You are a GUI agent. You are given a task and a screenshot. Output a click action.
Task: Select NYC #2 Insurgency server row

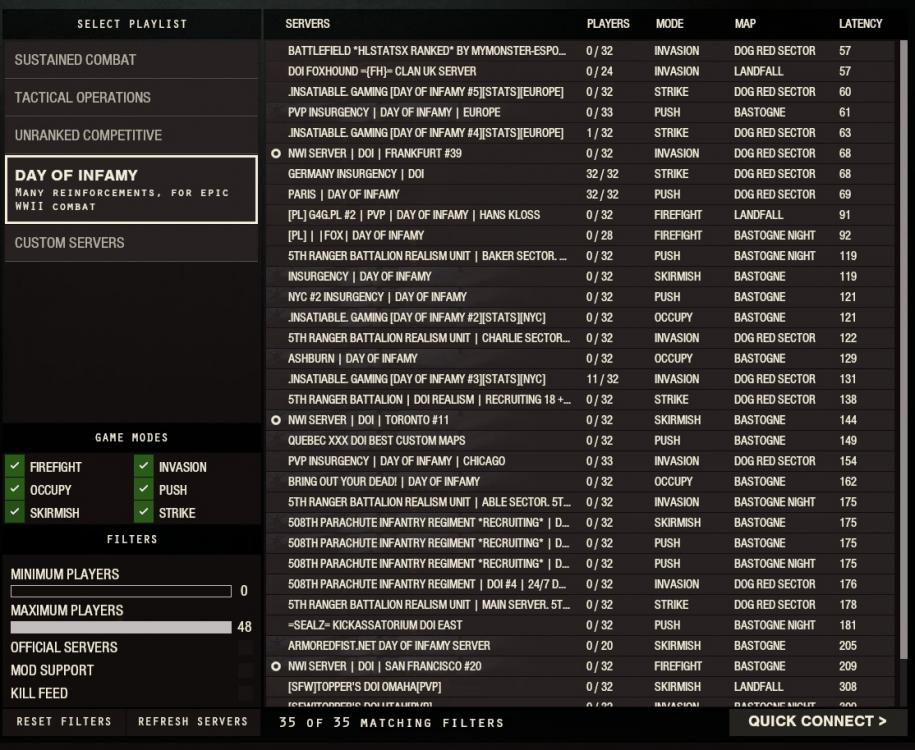point(581,297)
